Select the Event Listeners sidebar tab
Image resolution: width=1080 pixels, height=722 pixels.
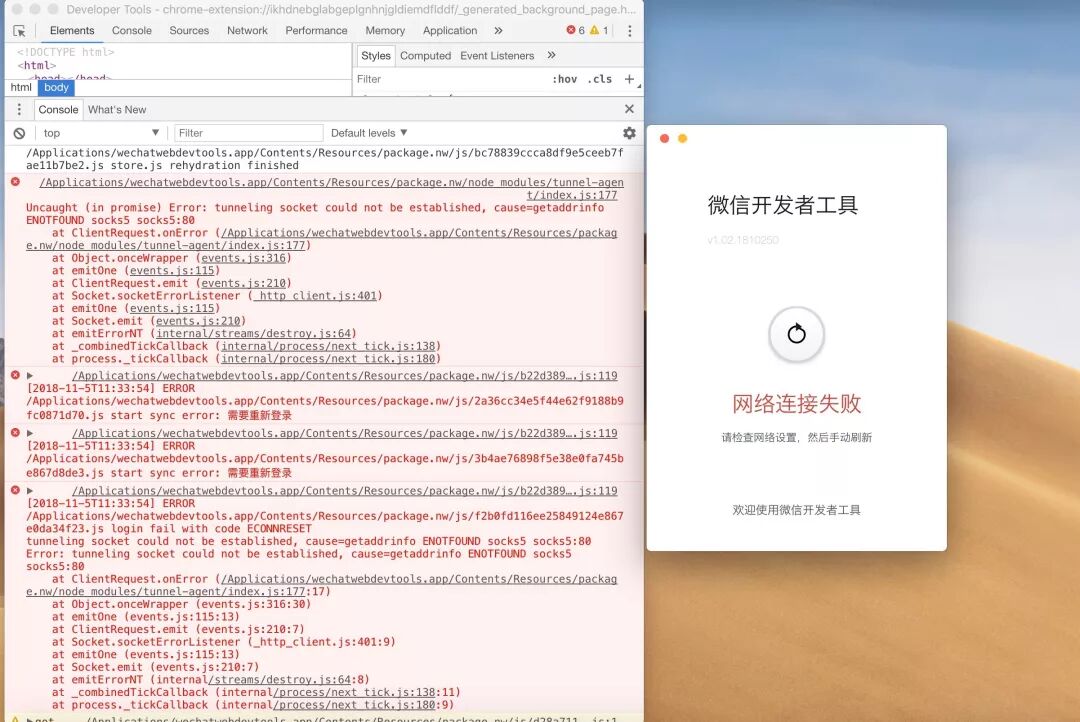(497, 56)
